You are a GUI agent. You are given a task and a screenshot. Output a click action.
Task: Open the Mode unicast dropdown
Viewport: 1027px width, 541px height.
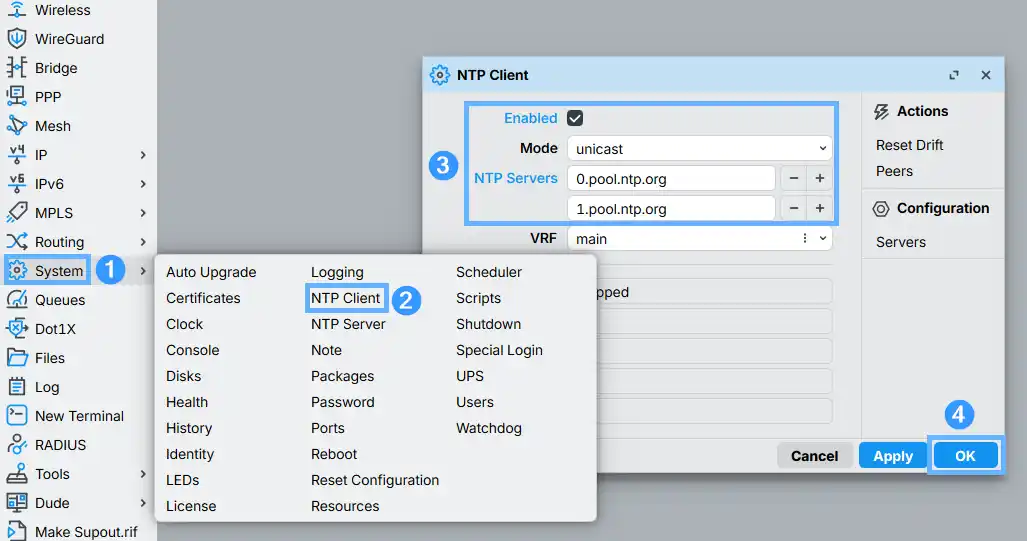[700, 149]
